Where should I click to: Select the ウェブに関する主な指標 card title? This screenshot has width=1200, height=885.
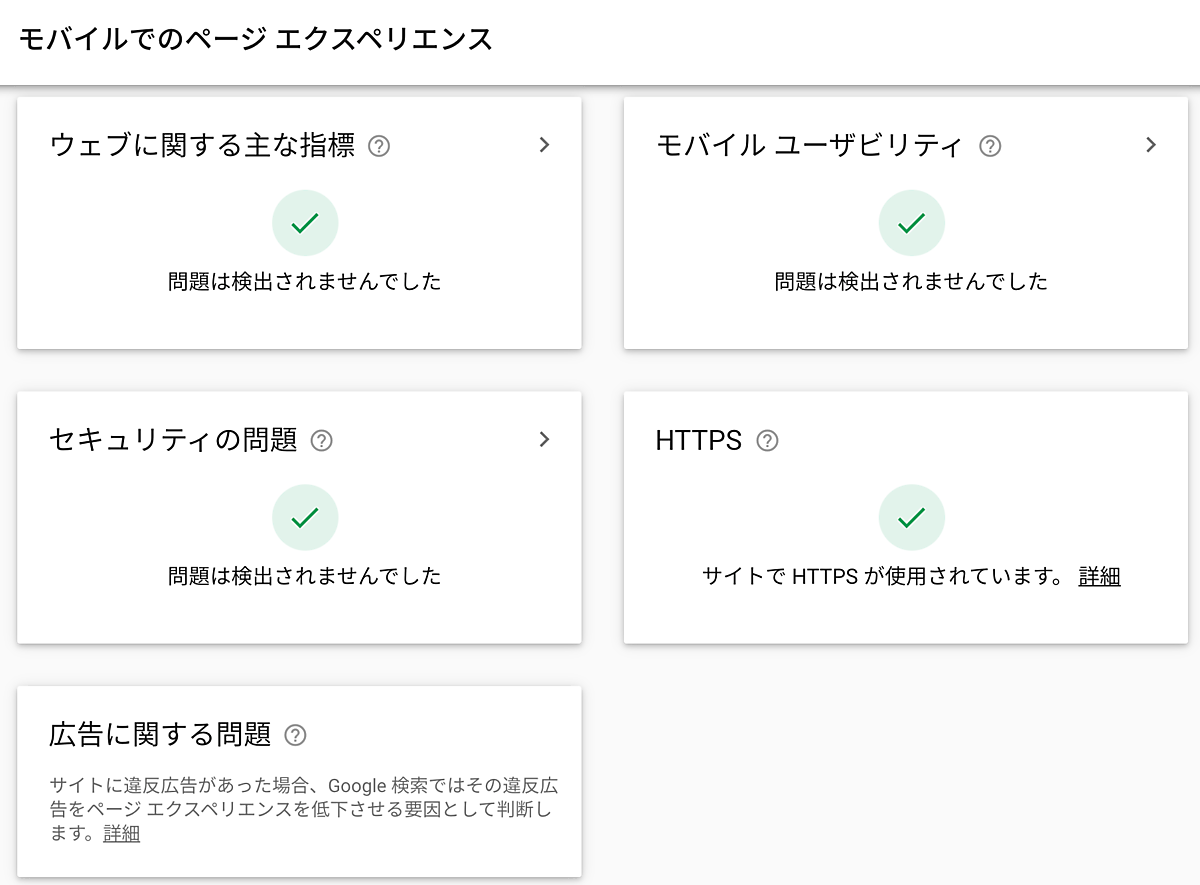coord(202,146)
